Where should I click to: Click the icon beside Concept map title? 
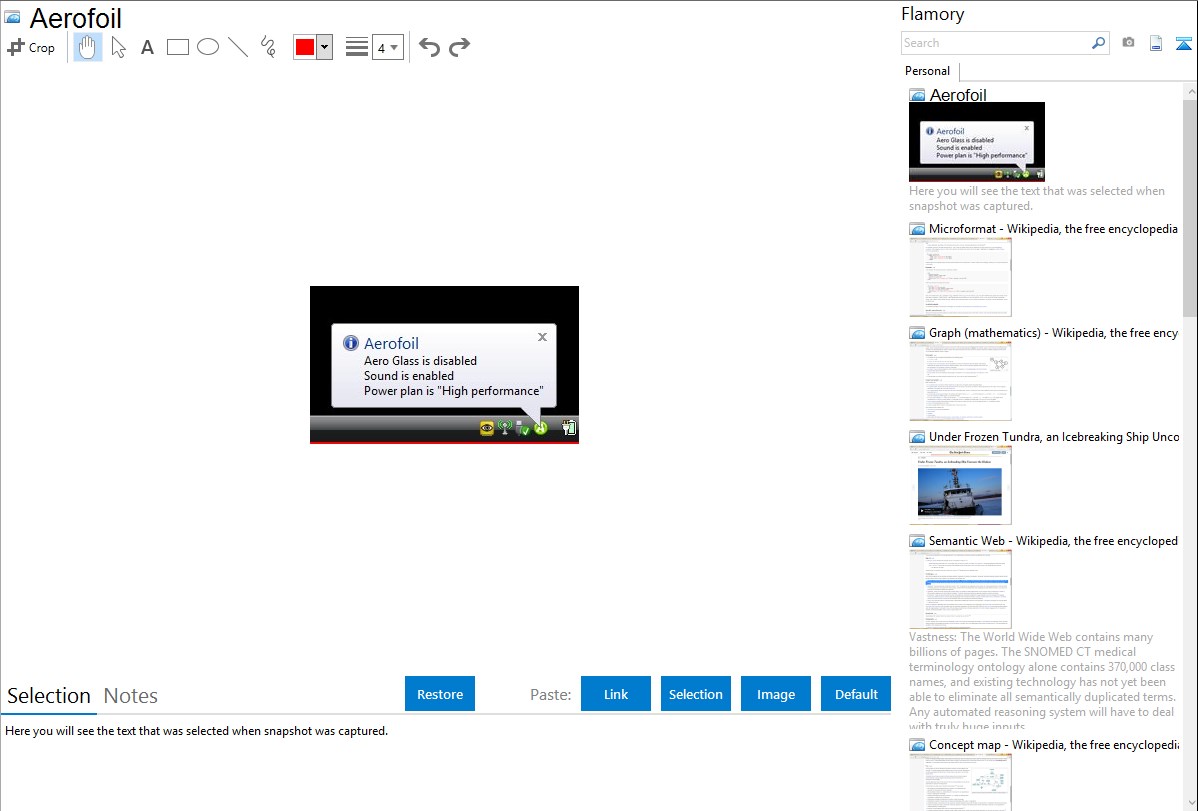click(917, 745)
